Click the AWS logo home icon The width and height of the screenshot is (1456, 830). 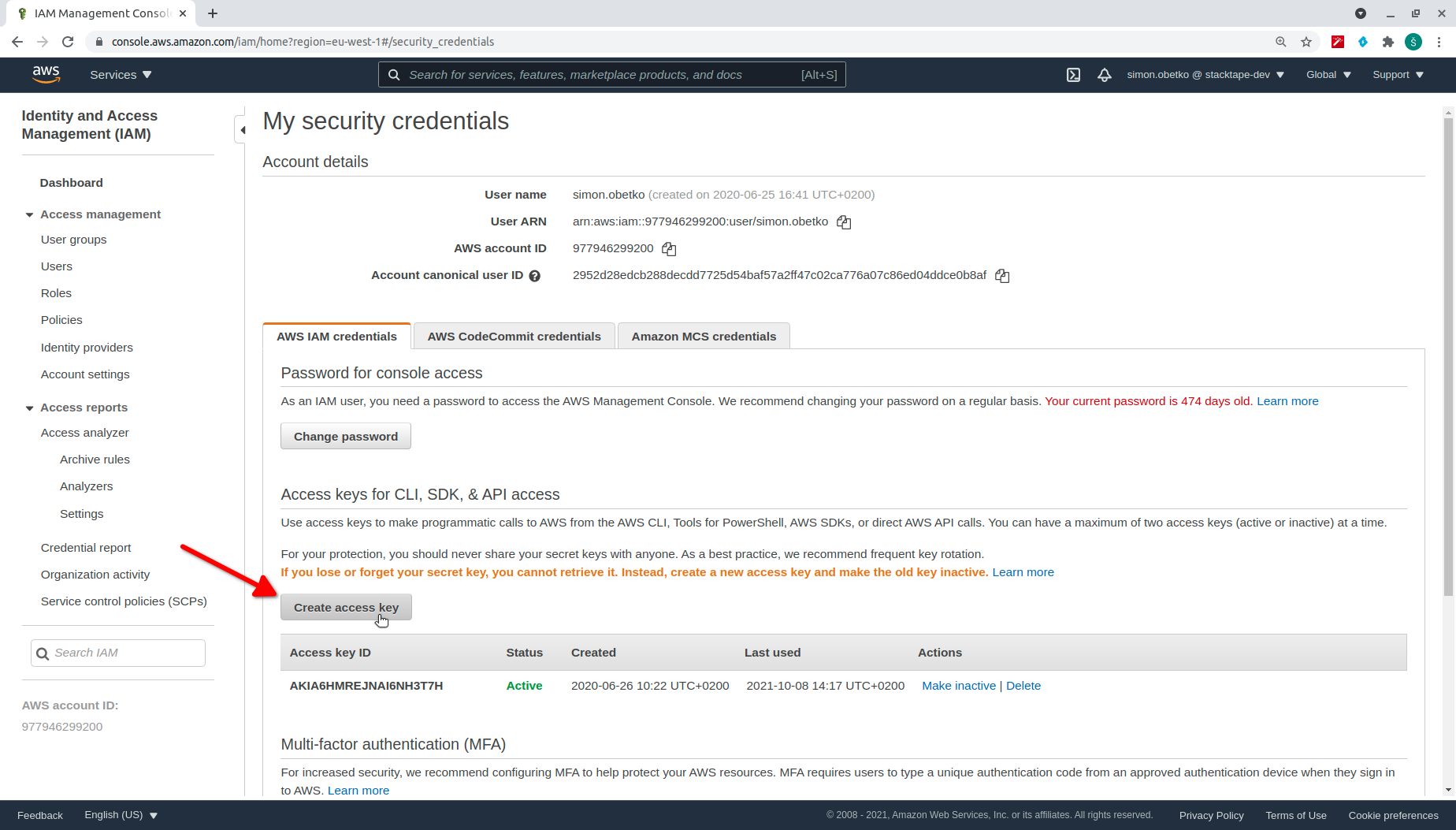point(46,74)
